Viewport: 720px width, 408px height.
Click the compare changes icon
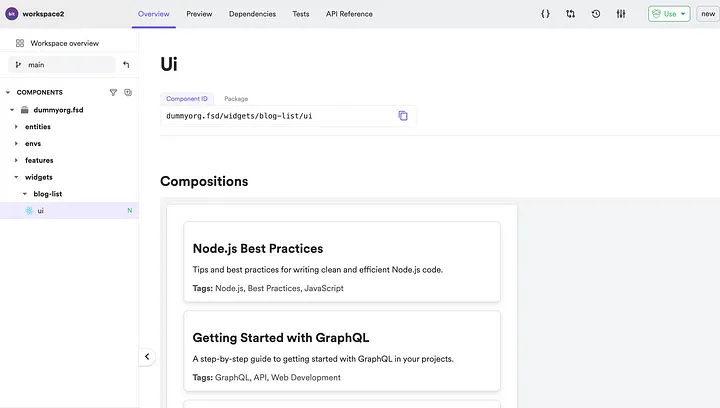point(570,14)
